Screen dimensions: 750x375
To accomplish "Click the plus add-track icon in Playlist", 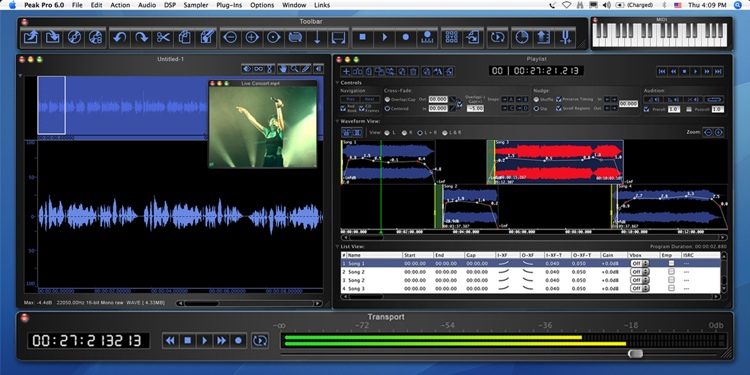I will (x=346, y=72).
